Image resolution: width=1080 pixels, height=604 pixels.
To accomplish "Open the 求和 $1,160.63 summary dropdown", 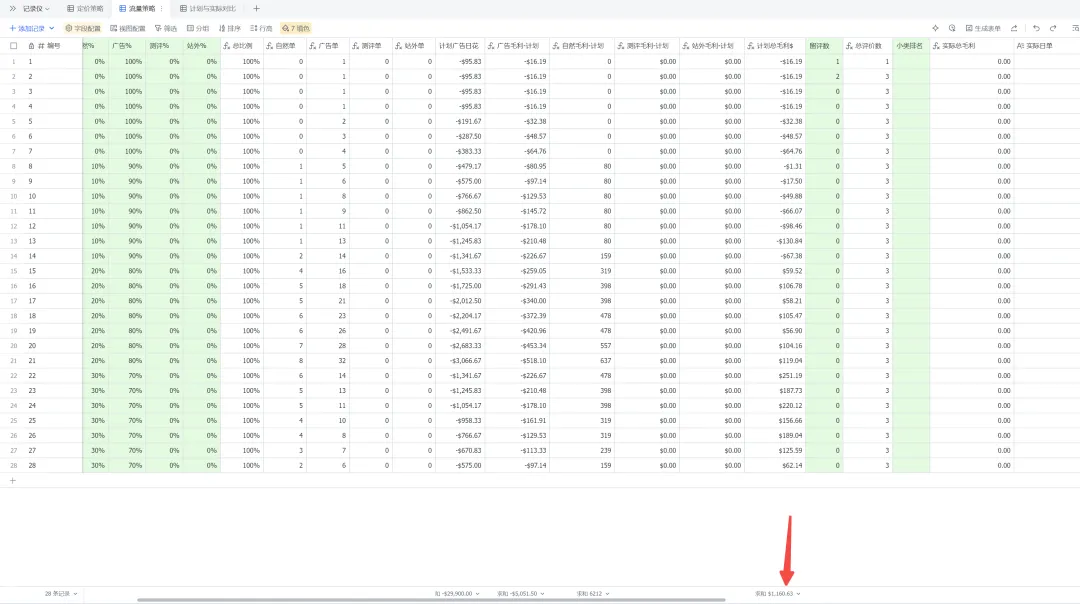I will 777,594.
